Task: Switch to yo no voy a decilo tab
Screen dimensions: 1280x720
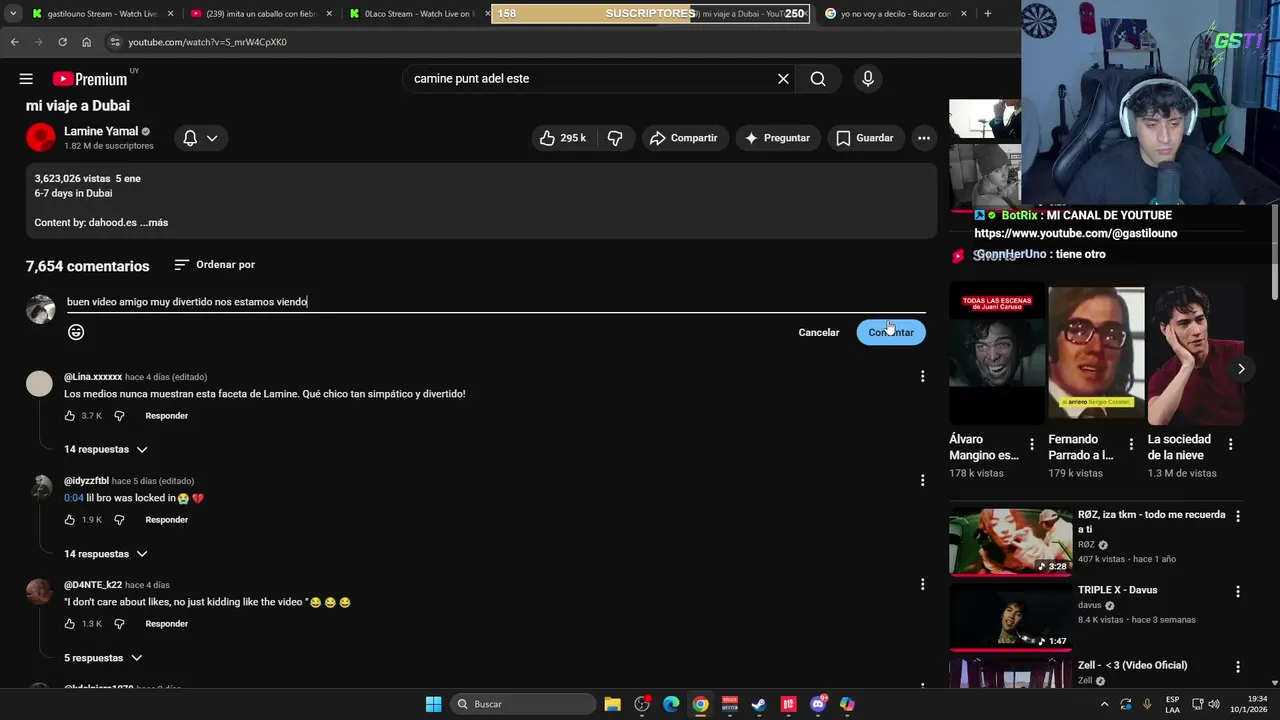Action: (x=895, y=14)
